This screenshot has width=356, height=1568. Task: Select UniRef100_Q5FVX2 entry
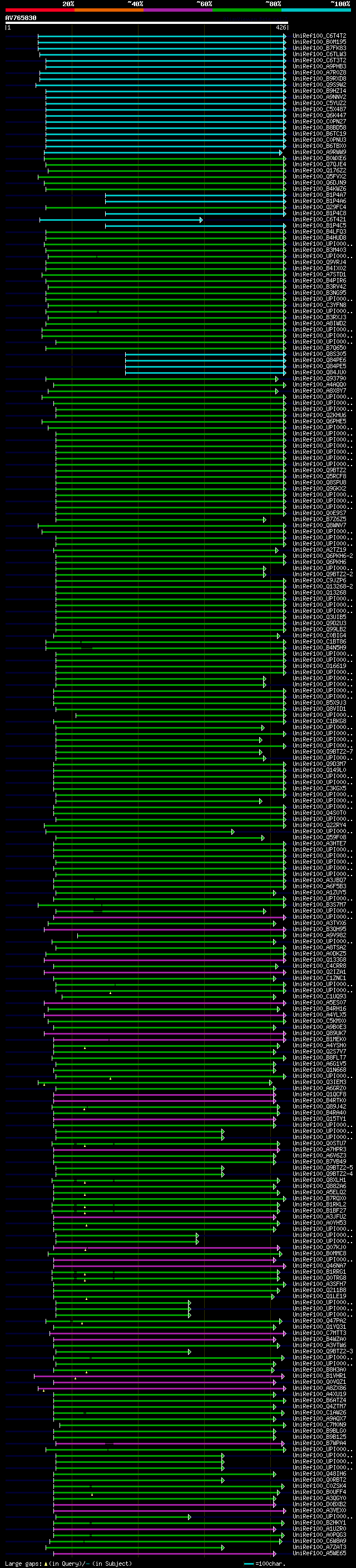(319, 176)
